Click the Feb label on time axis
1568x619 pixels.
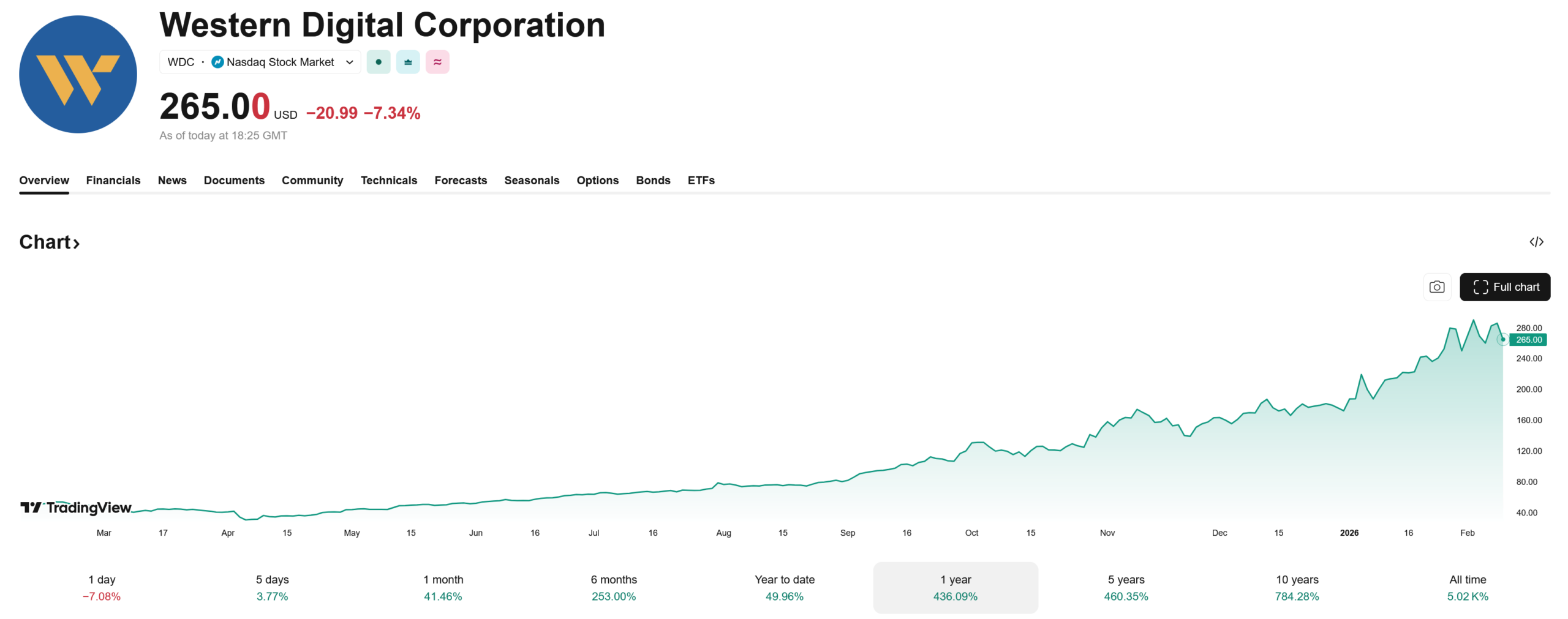click(1467, 533)
